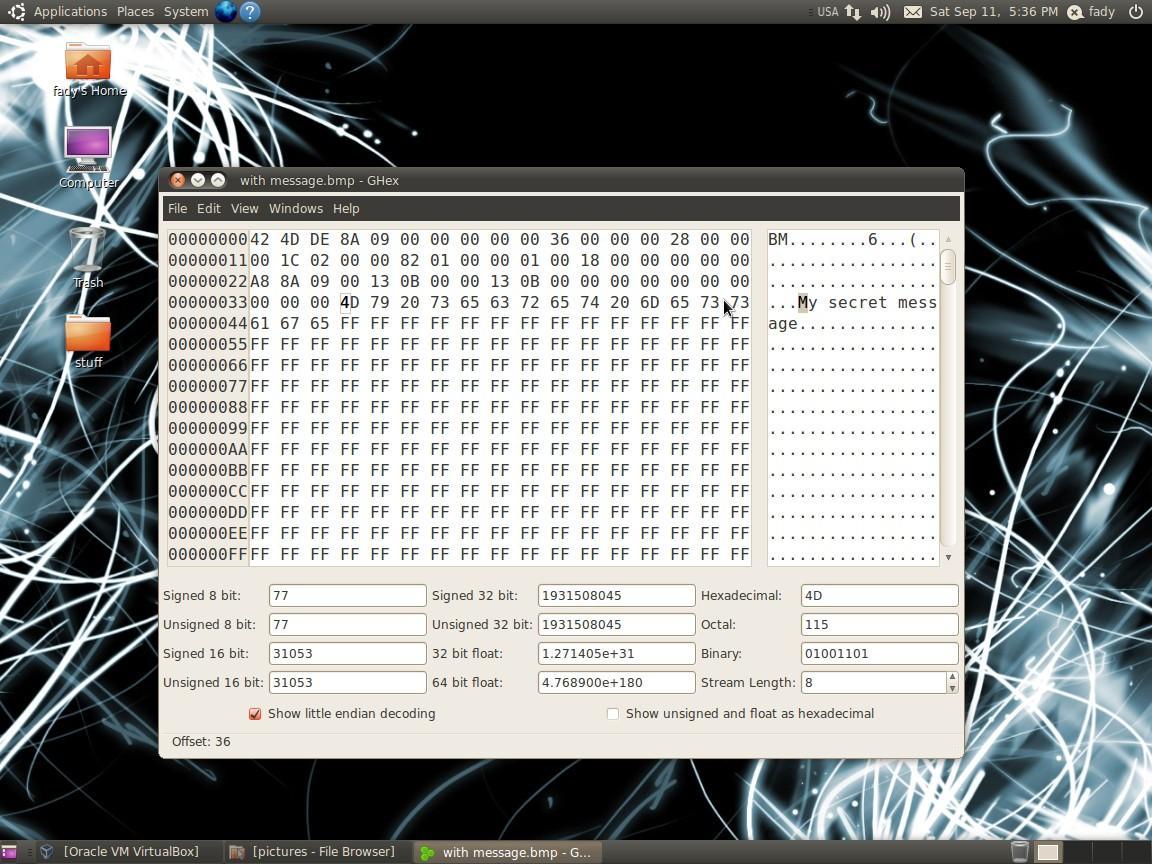
Task: Enable Show unsigned and float as hexadecimal
Action: click(613, 714)
